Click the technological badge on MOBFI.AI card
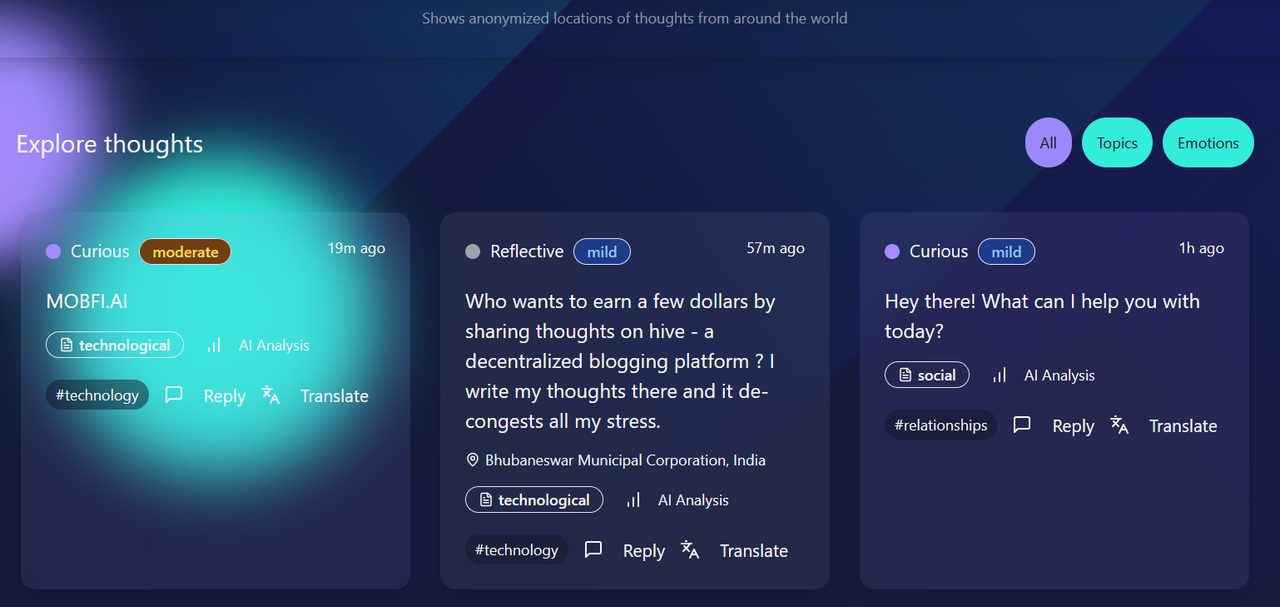Image resolution: width=1280 pixels, height=607 pixels. point(115,345)
